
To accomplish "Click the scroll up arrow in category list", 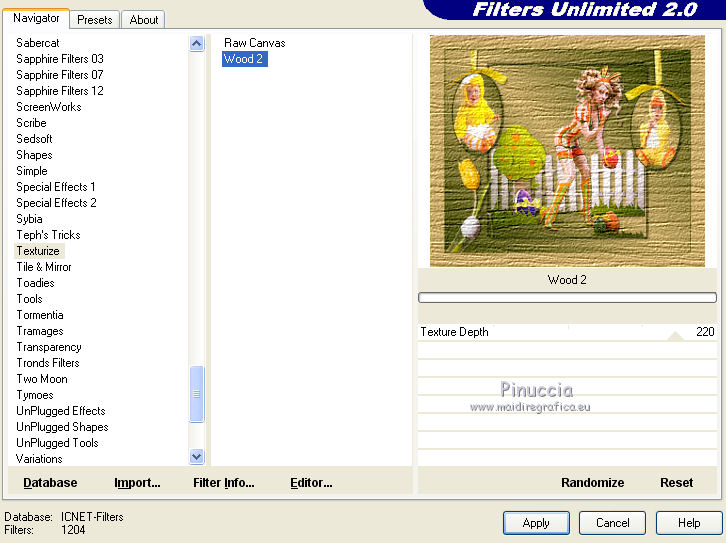I will tap(197, 44).
